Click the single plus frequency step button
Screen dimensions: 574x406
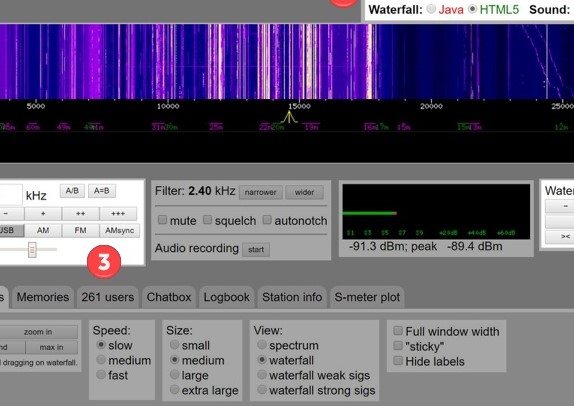click(x=43, y=213)
